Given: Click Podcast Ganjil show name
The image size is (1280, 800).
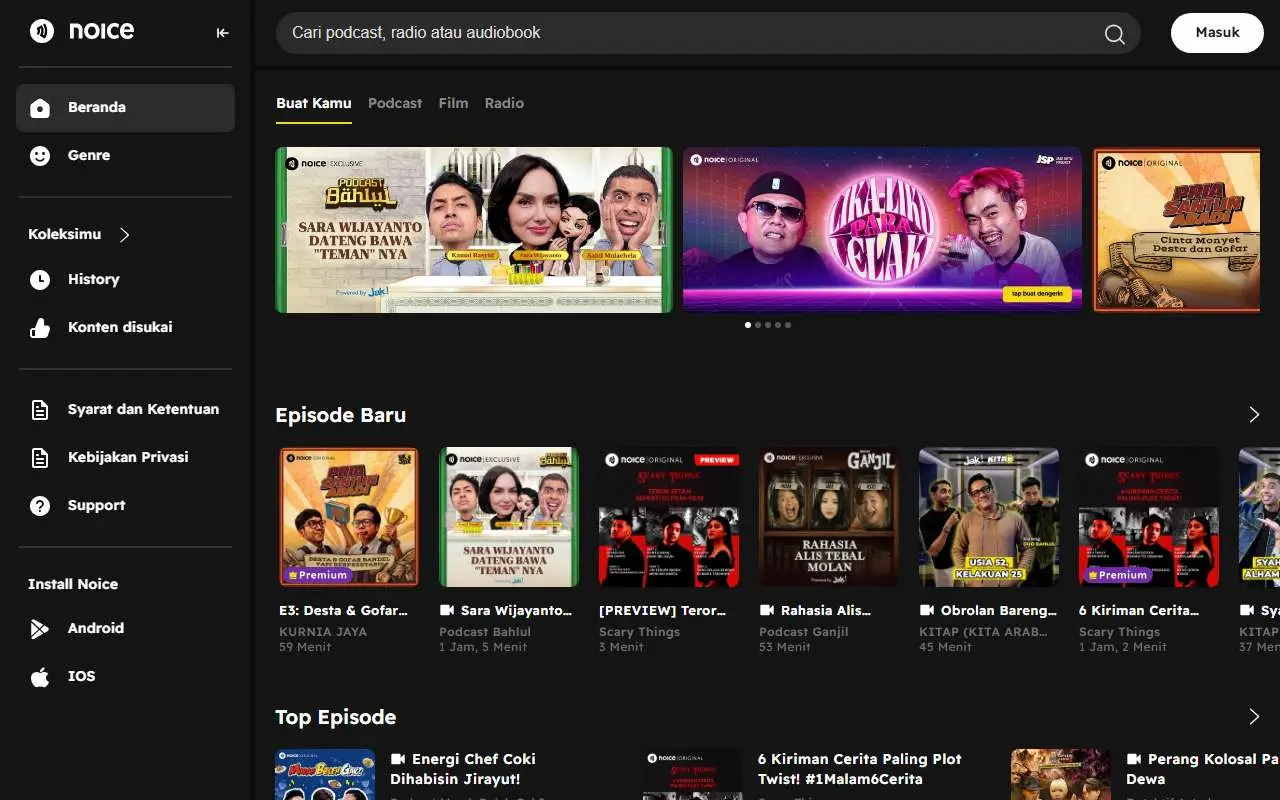Looking at the screenshot, I should point(804,632).
